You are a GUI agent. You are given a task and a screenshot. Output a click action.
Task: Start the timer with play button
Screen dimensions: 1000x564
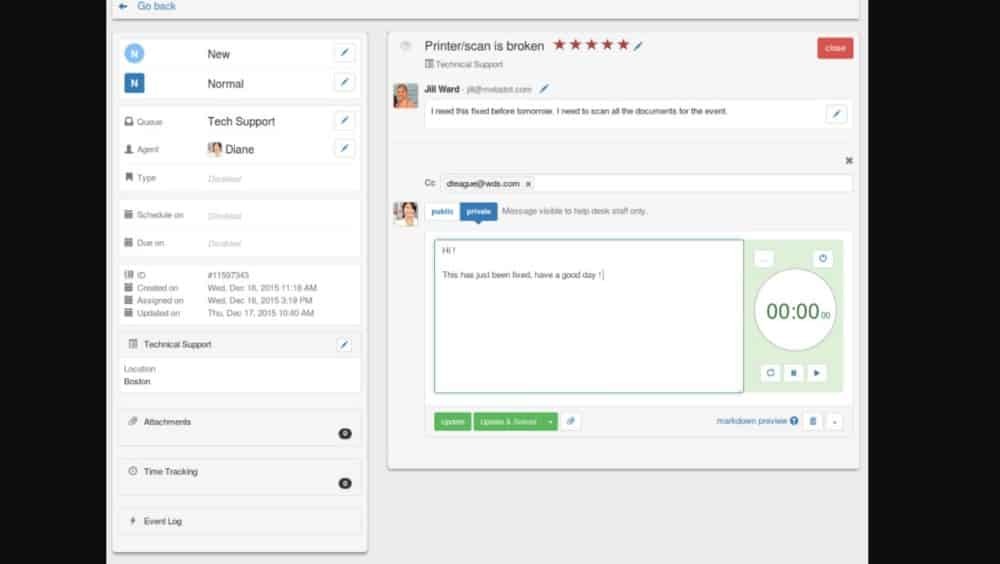point(817,373)
